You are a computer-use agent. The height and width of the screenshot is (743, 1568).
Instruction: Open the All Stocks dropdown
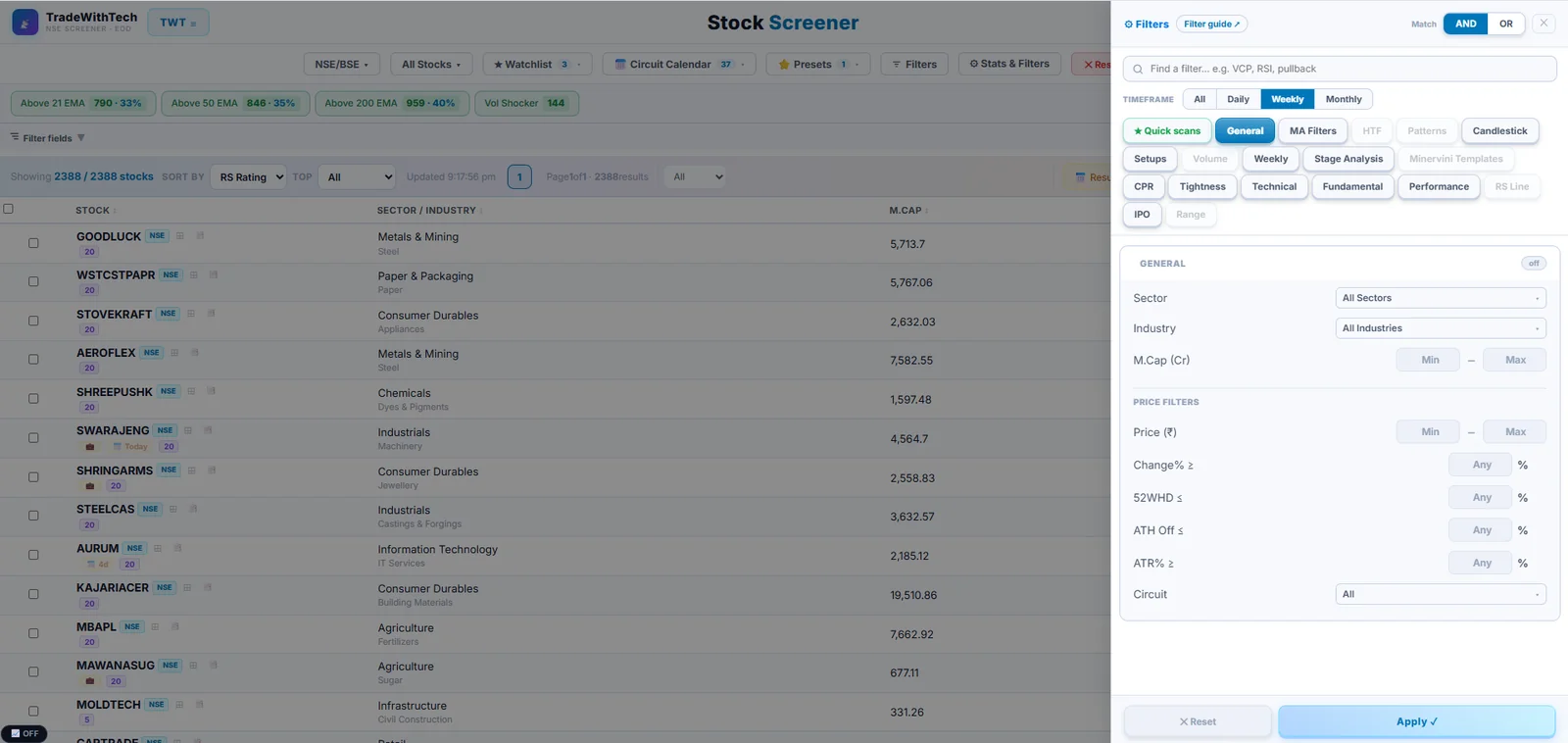pos(431,65)
